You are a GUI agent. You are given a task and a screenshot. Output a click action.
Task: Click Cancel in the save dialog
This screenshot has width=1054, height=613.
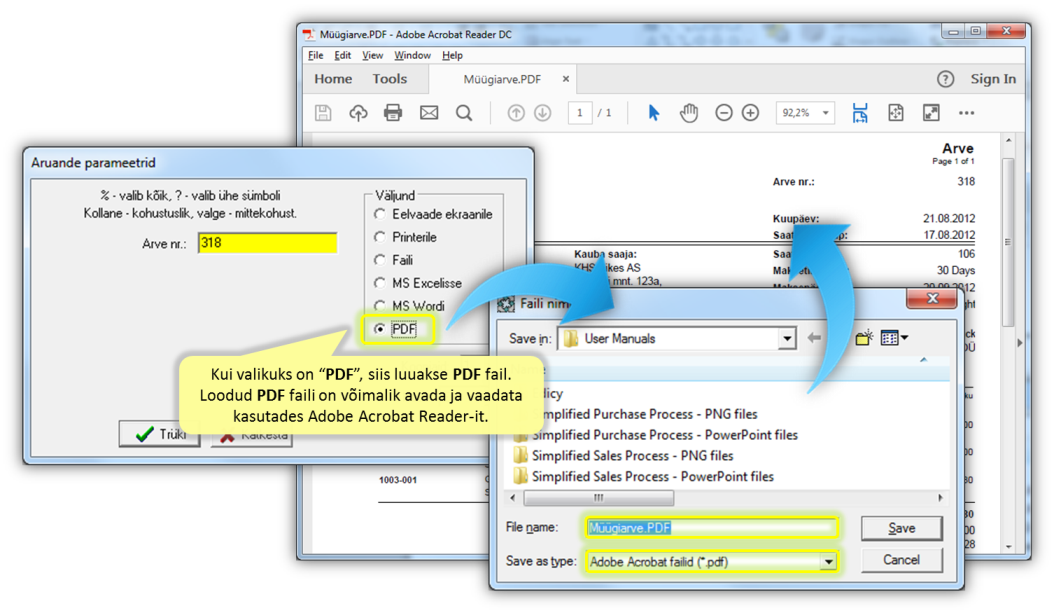tap(901, 560)
